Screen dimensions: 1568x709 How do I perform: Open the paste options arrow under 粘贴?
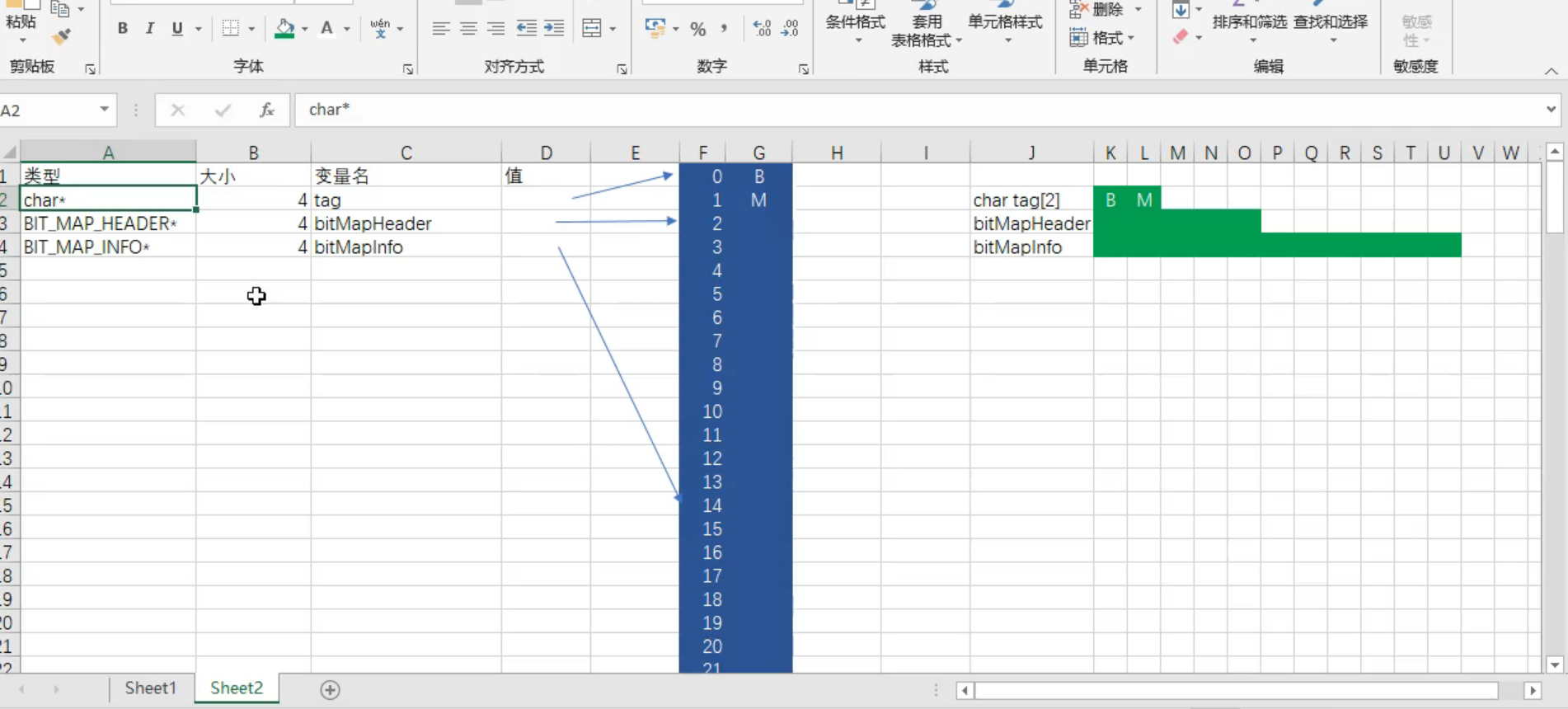click(x=22, y=40)
